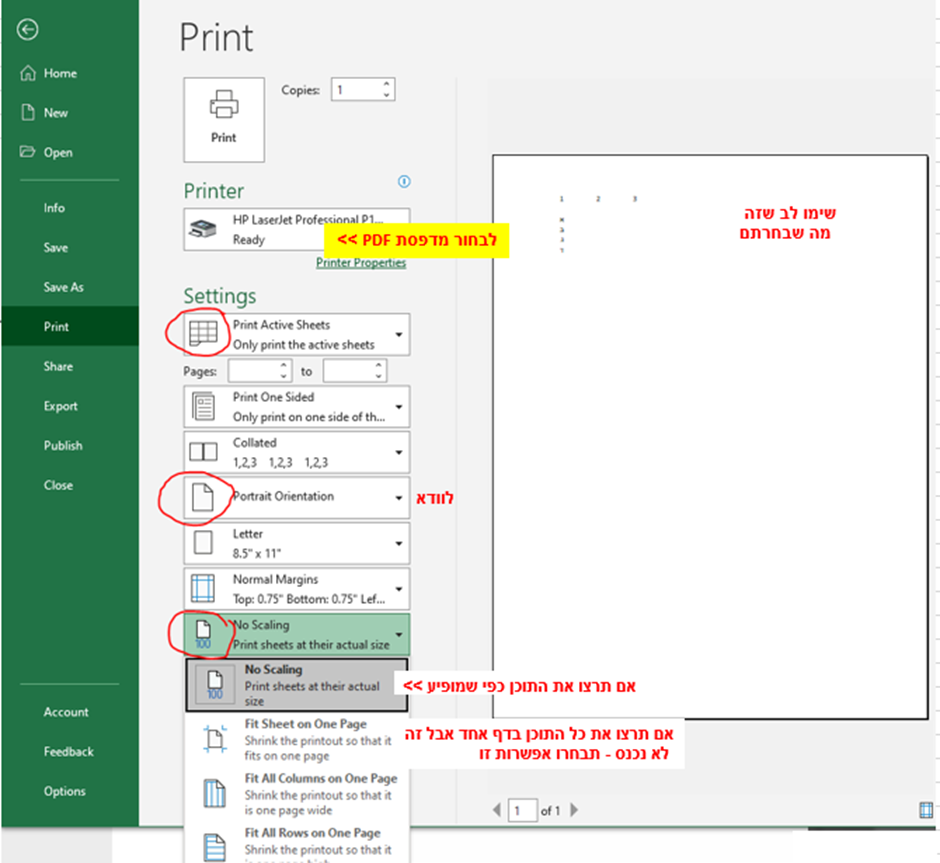Click the Fit All Columns icon
Viewport: 940px width, 863px height.
215,793
